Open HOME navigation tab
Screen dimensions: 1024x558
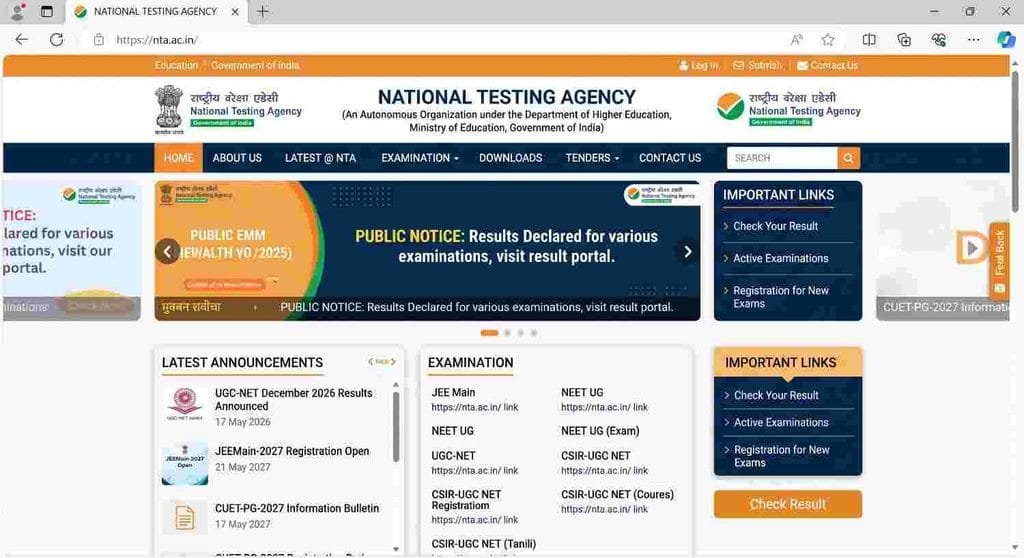click(178, 158)
